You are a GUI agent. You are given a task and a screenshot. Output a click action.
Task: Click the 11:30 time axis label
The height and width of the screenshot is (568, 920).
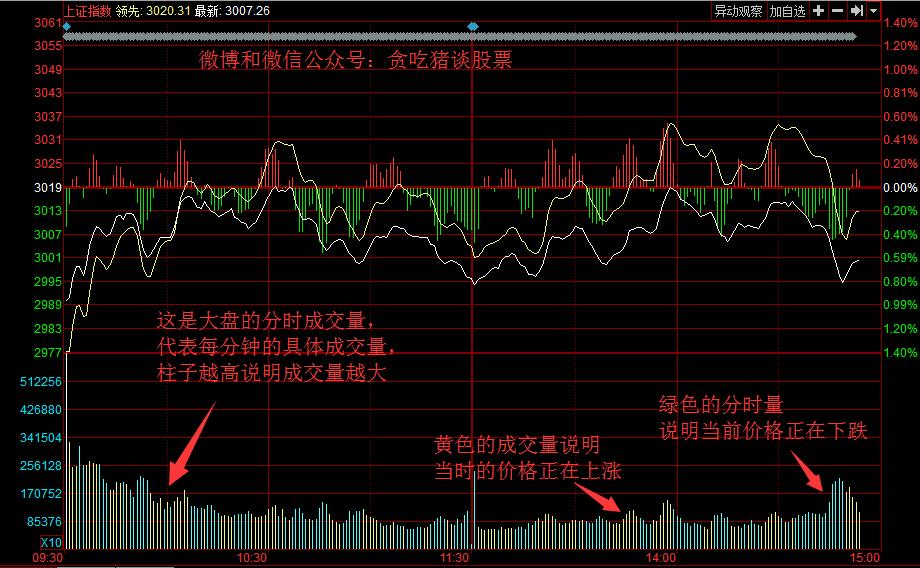click(455, 557)
